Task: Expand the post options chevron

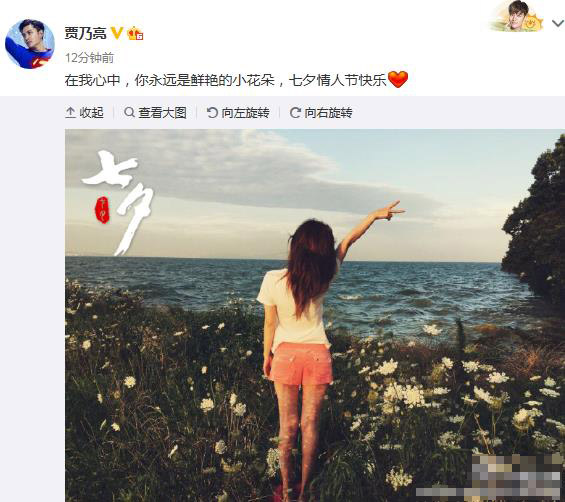Action: (558, 24)
